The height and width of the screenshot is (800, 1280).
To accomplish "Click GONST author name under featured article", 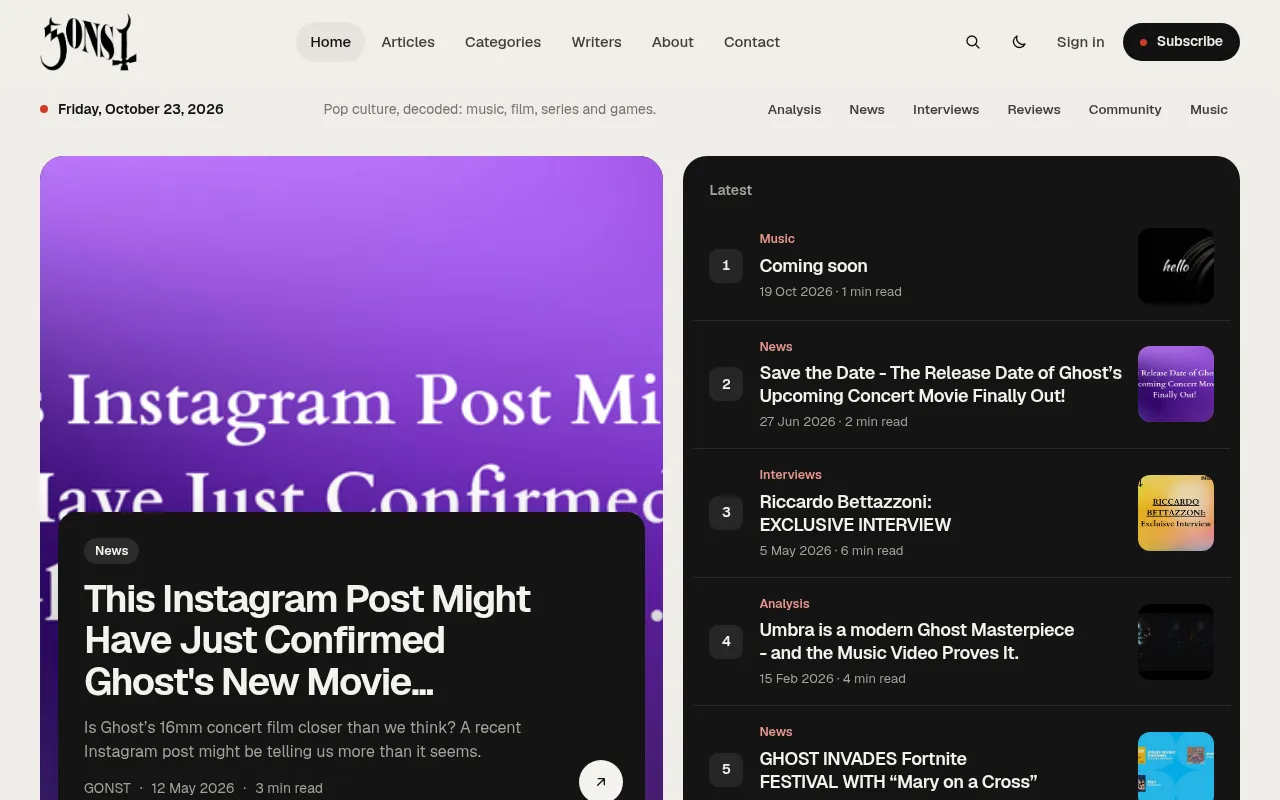I will [x=107, y=788].
